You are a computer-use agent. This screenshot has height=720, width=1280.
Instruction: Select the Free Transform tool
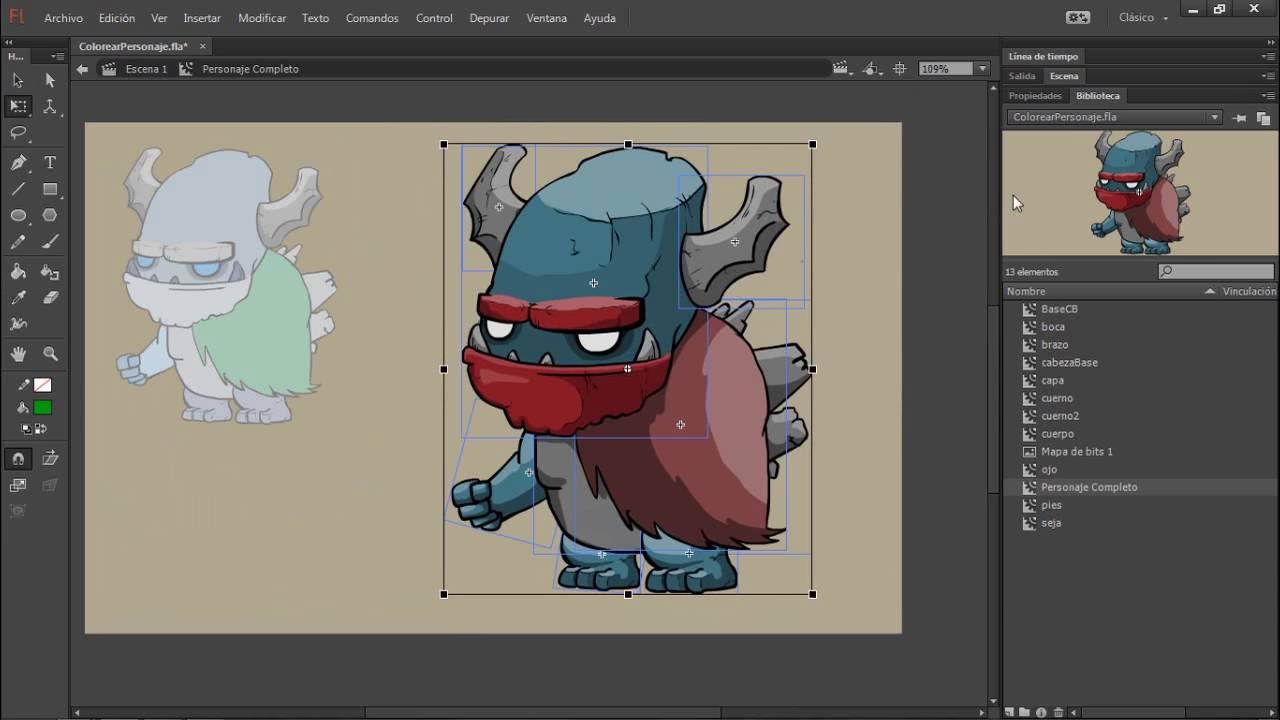[18, 106]
